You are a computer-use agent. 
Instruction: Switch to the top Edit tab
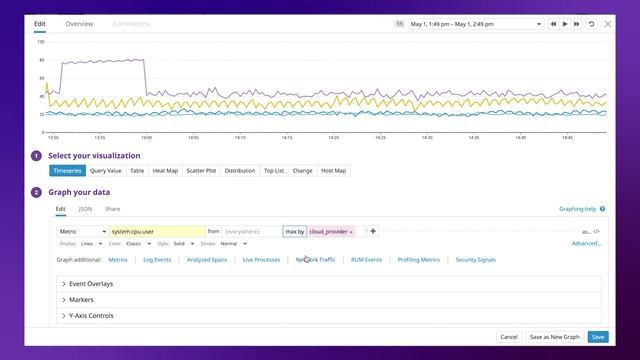pyautogui.click(x=40, y=24)
